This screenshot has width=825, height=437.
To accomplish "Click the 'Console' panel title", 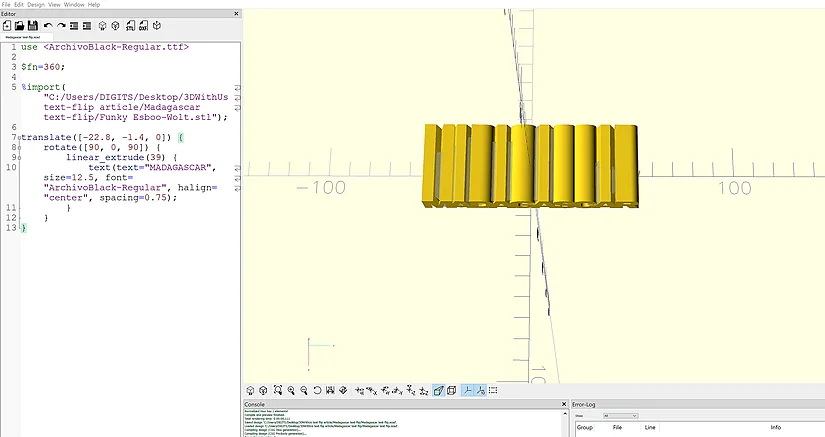I will [255, 404].
